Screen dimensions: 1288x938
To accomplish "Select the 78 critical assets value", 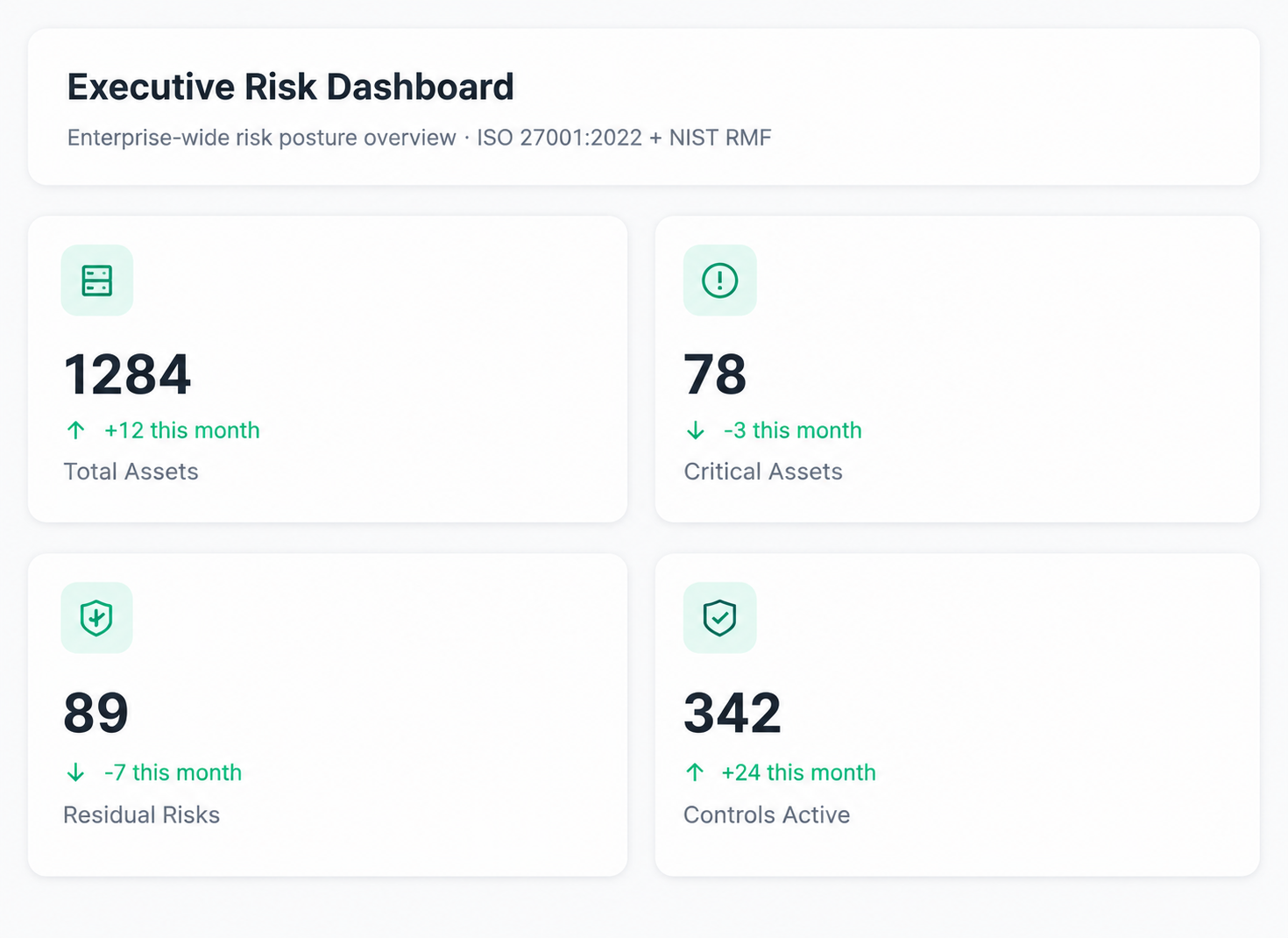I will point(715,374).
